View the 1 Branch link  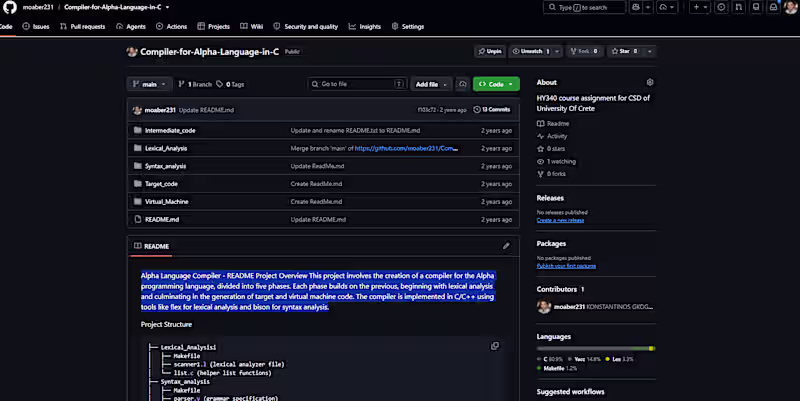pyautogui.click(x=195, y=84)
